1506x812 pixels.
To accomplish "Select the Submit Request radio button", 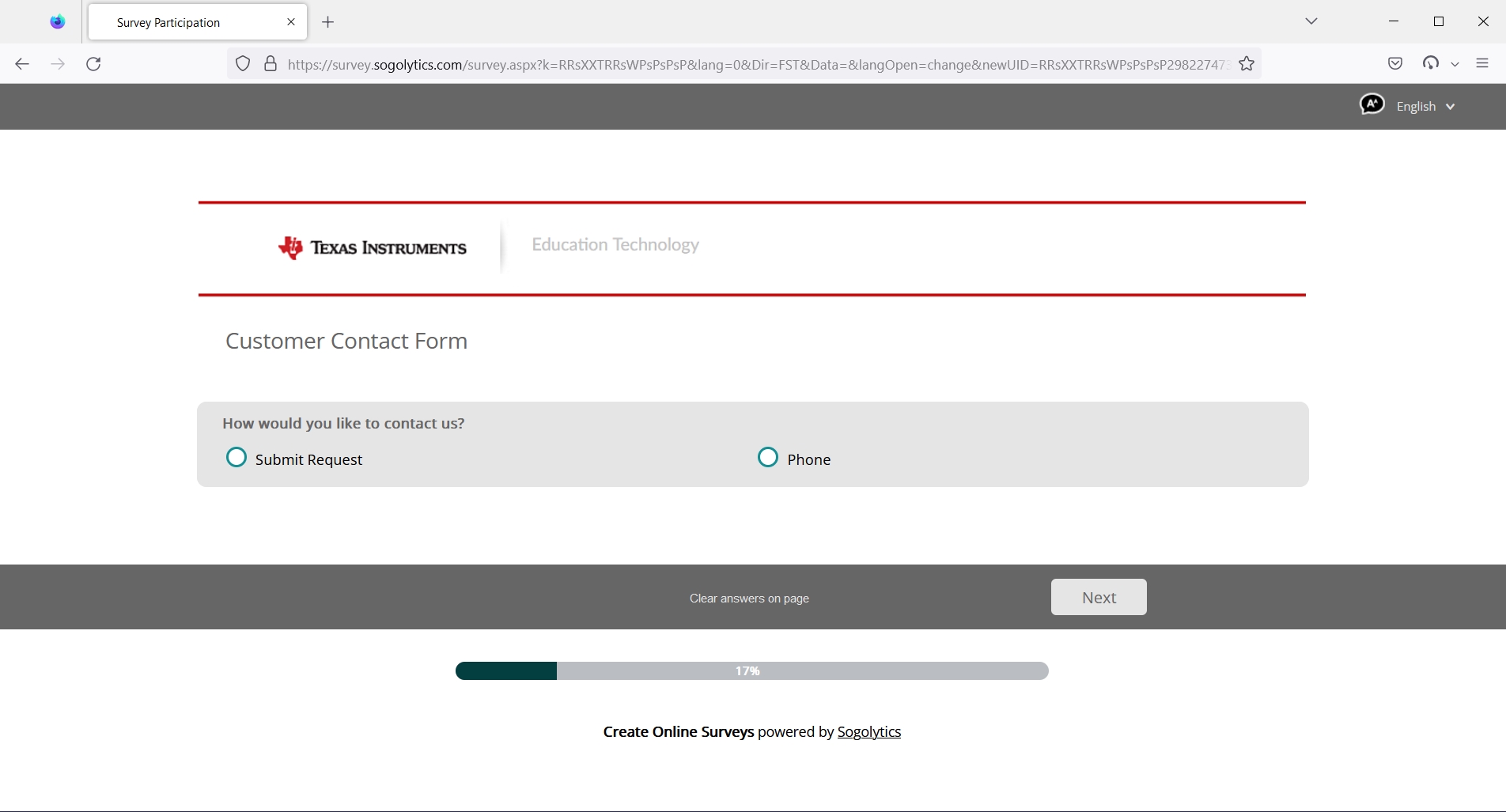I will pos(236,457).
